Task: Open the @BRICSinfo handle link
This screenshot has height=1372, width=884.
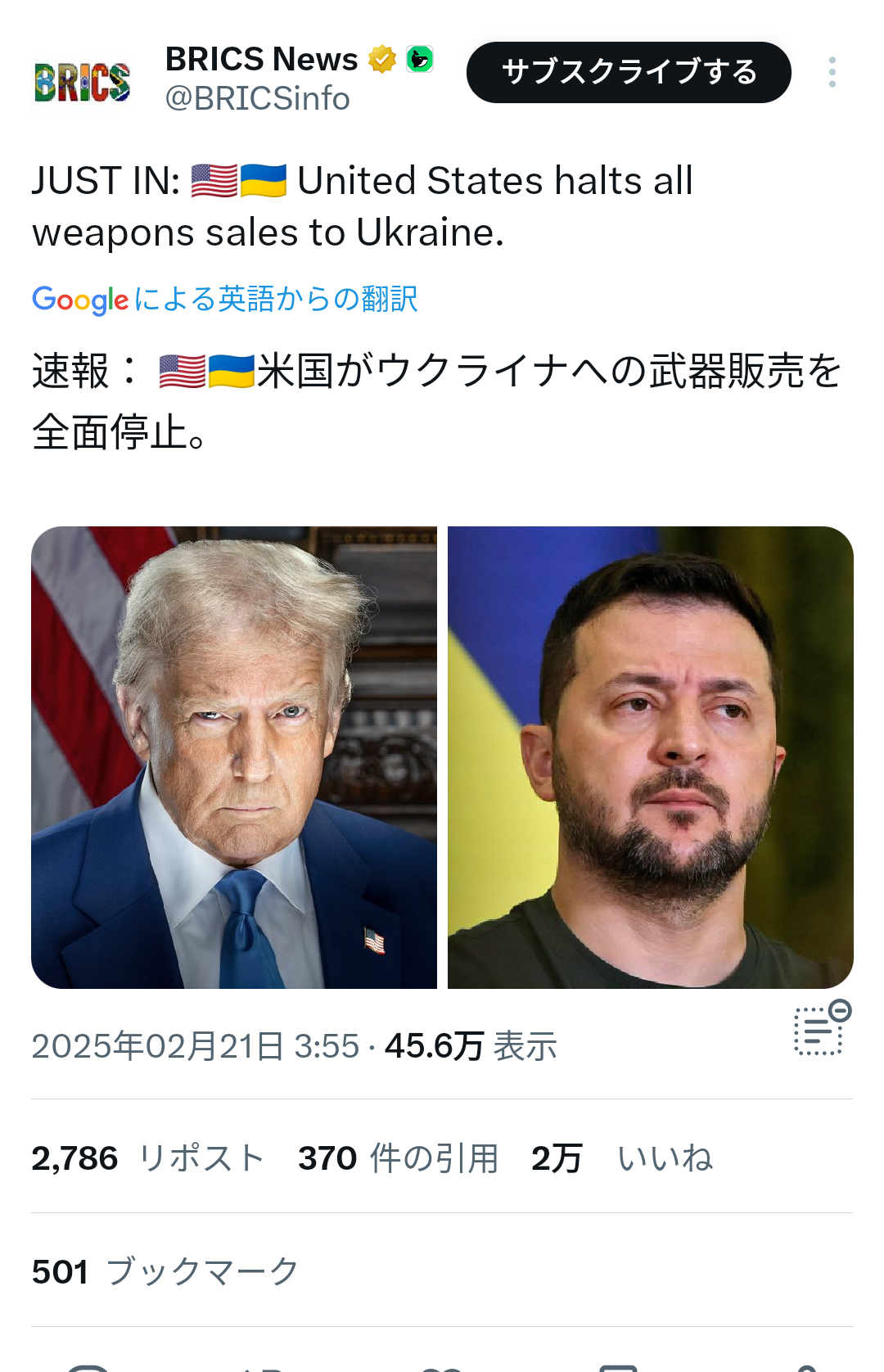Action: point(258,98)
